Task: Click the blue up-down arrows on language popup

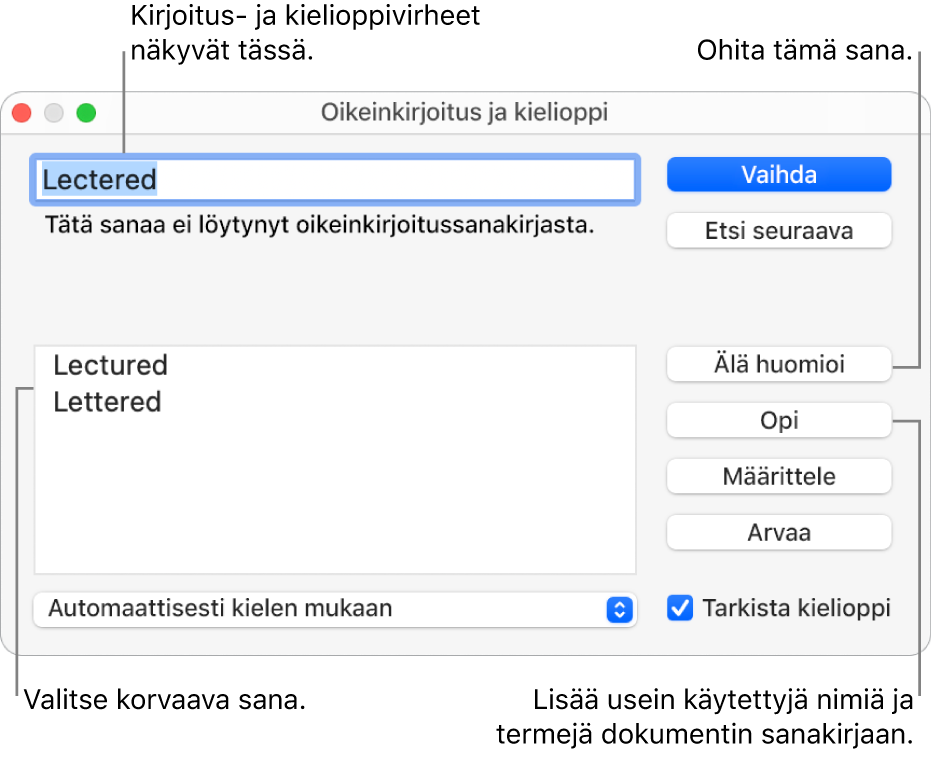Action: pyautogui.click(x=620, y=609)
